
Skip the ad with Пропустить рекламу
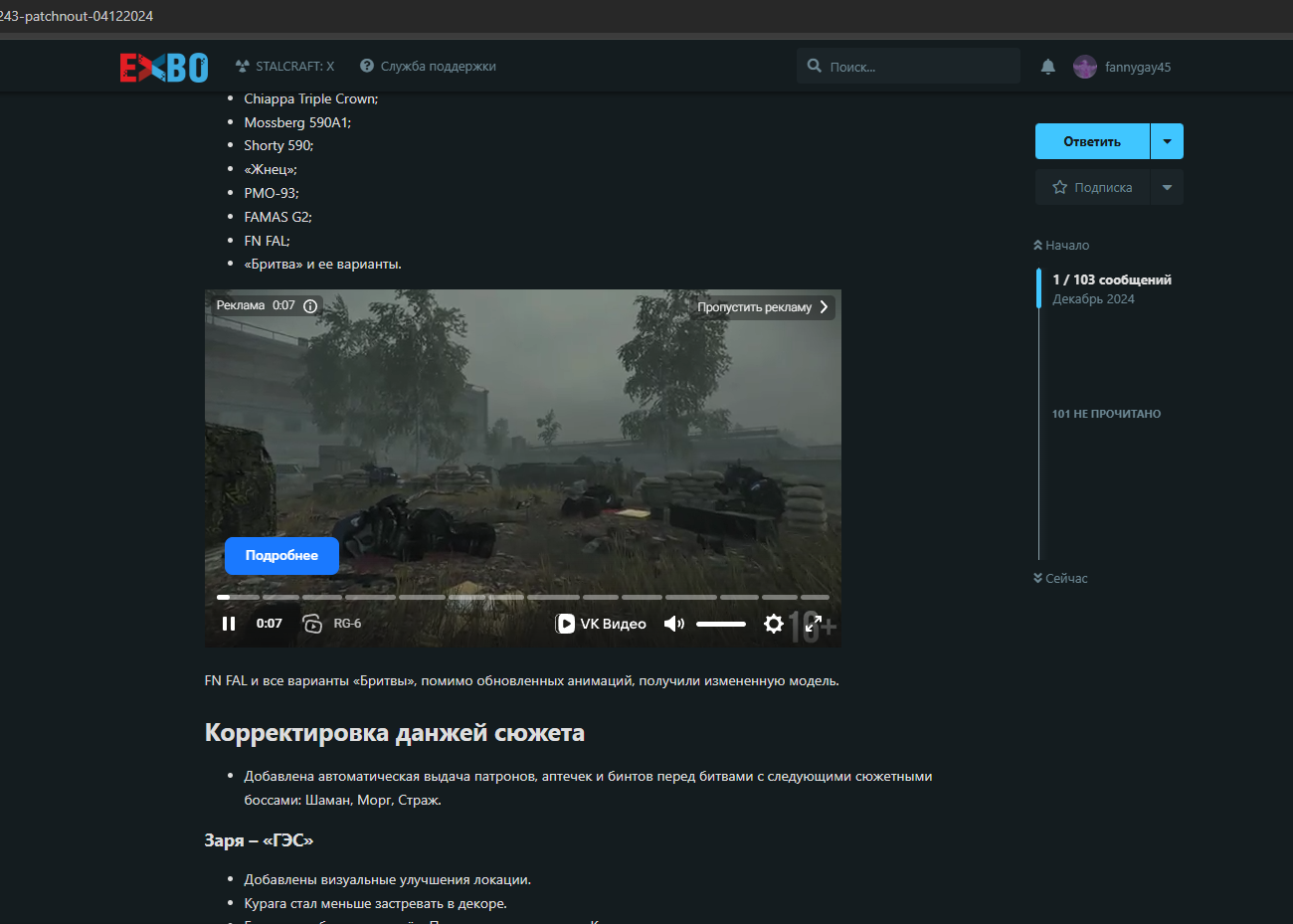click(763, 307)
